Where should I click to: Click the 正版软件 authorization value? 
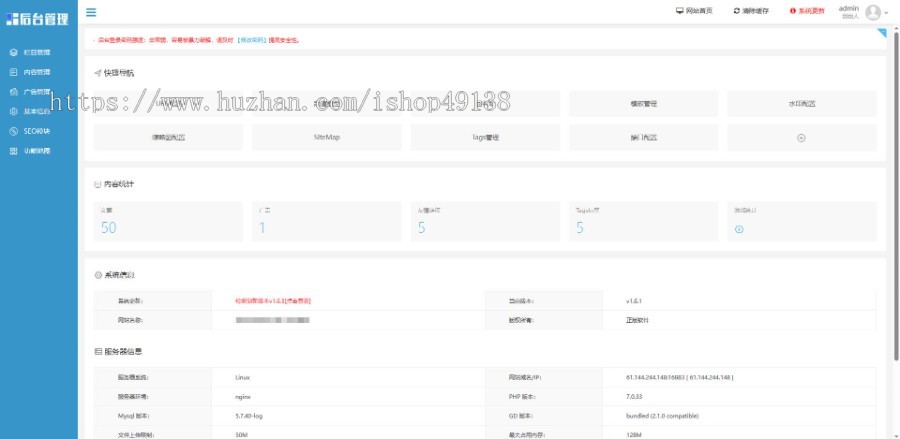pyautogui.click(x=637, y=320)
